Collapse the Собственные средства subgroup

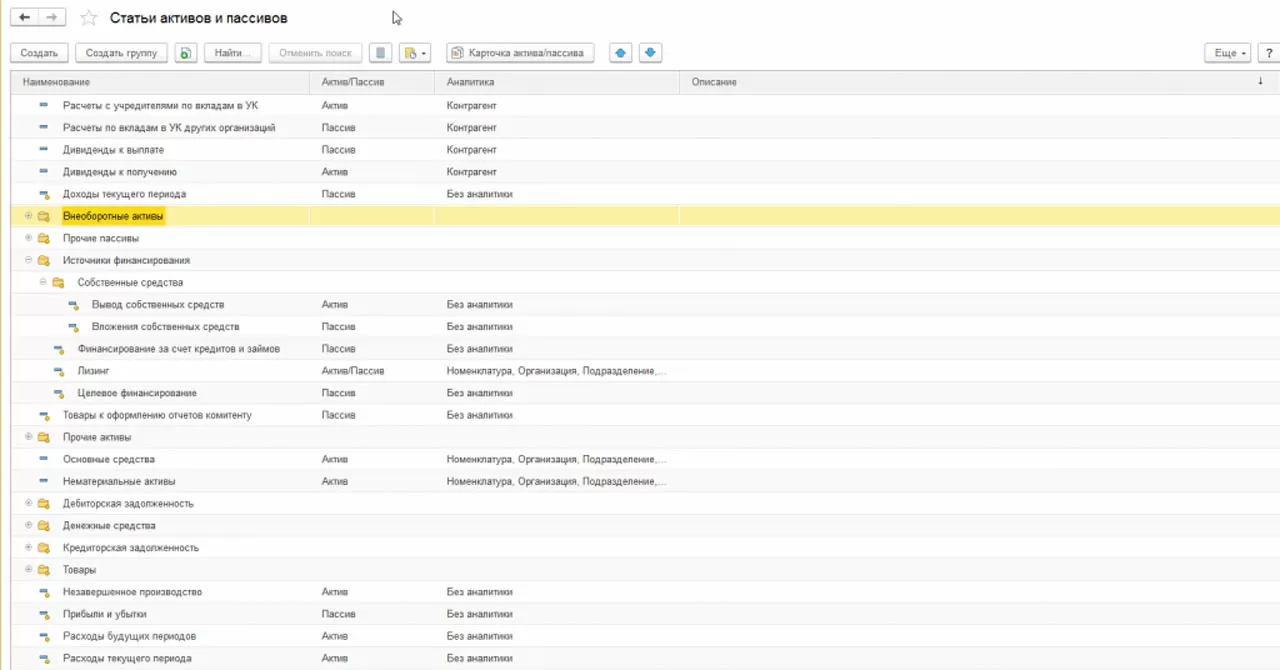[x=43, y=282]
